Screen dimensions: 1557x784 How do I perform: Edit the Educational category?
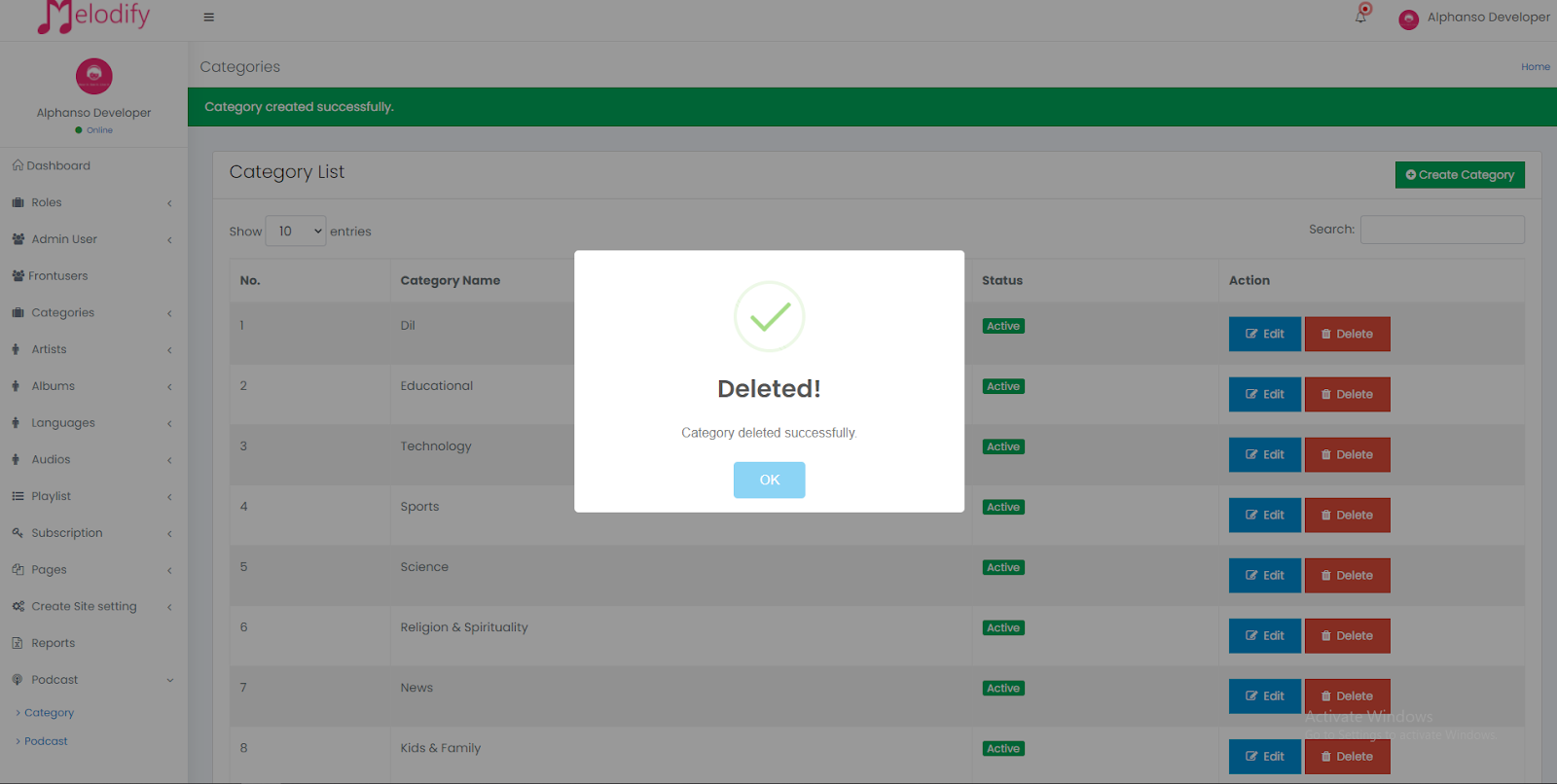coord(1264,394)
